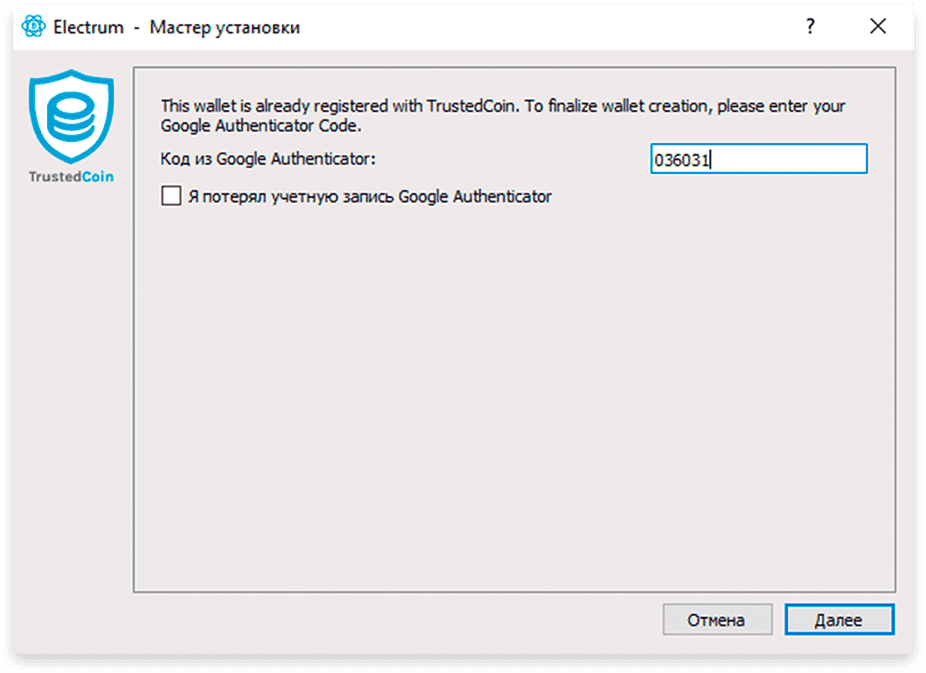This screenshot has width=926, height=673.
Task: Click the 'Код из Google Authenticator:' label
Action: coord(268,159)
